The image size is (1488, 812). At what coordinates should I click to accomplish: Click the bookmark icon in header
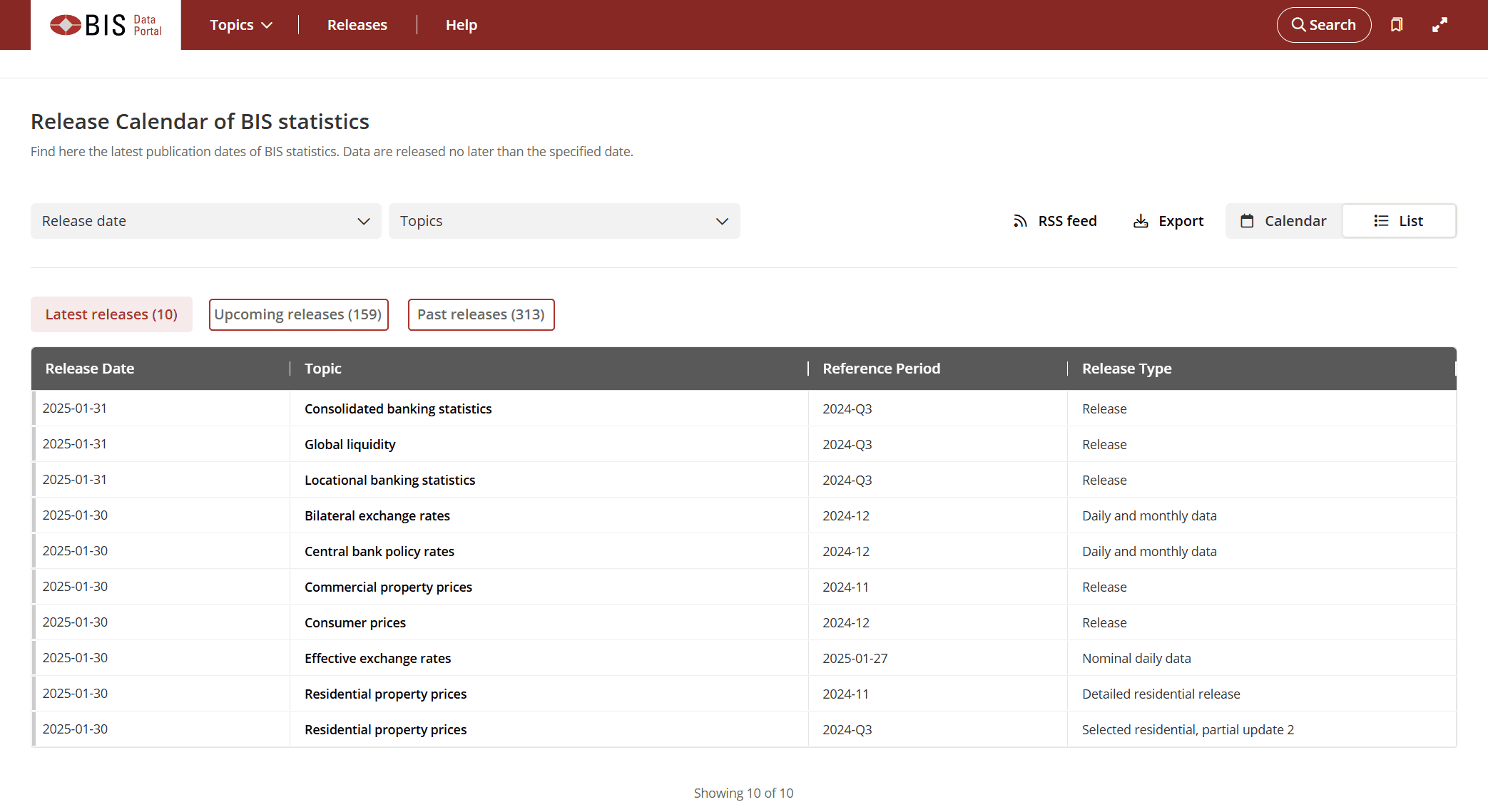pyautogui.click(x=1396, y=24)
